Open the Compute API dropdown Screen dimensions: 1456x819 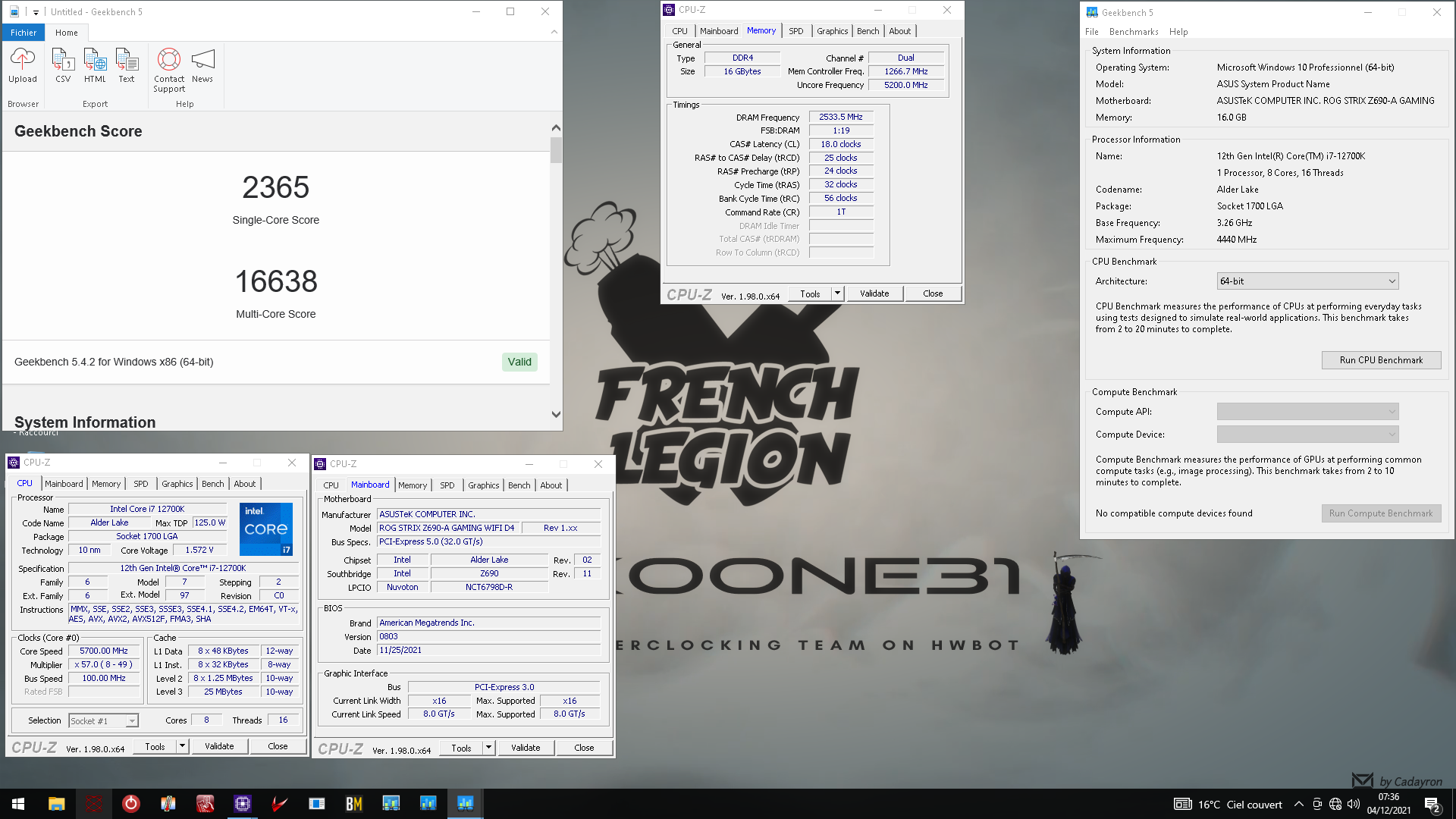[x=1307, y=412]
